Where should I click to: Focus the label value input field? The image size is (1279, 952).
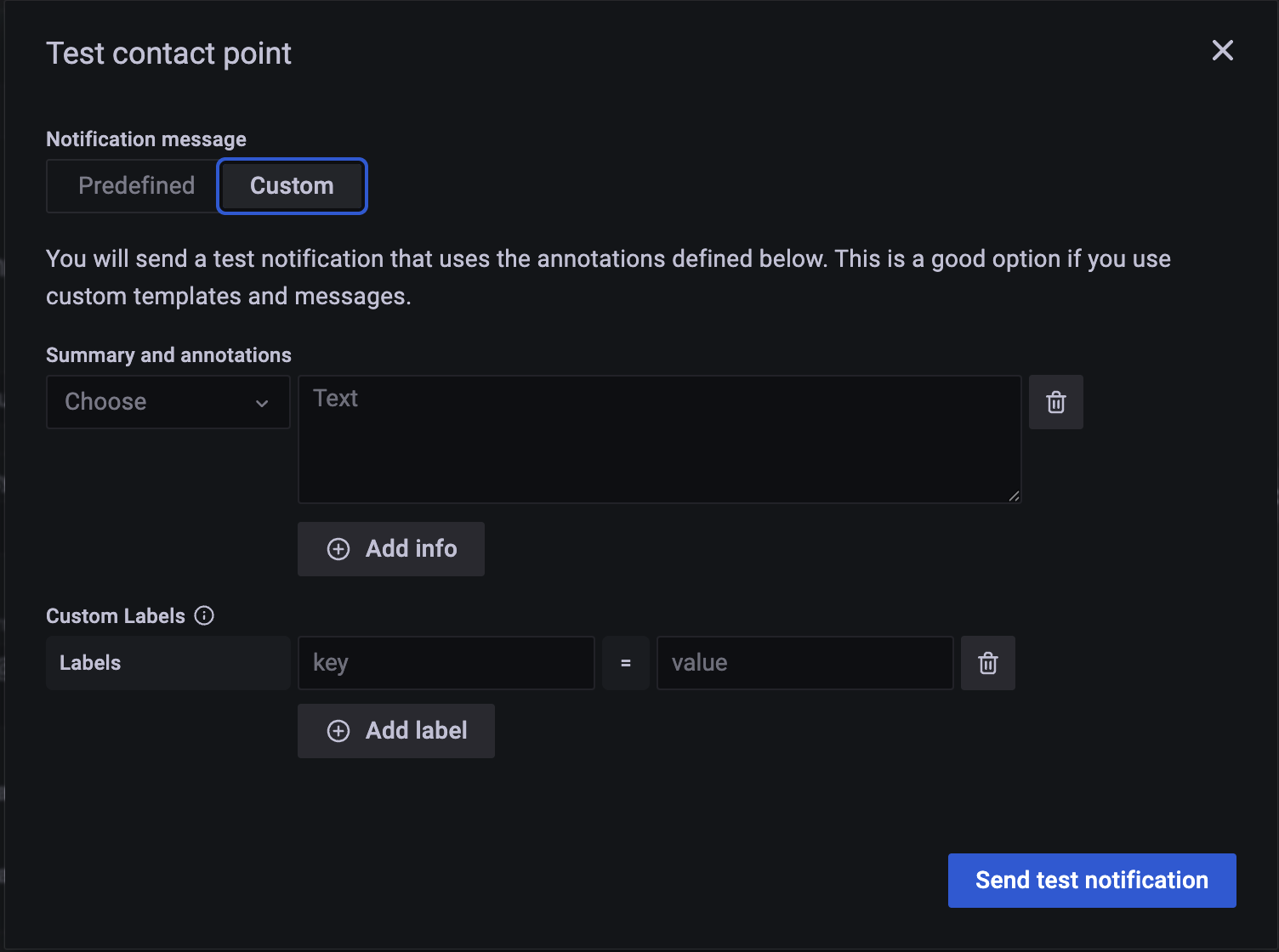pos(804,663)
